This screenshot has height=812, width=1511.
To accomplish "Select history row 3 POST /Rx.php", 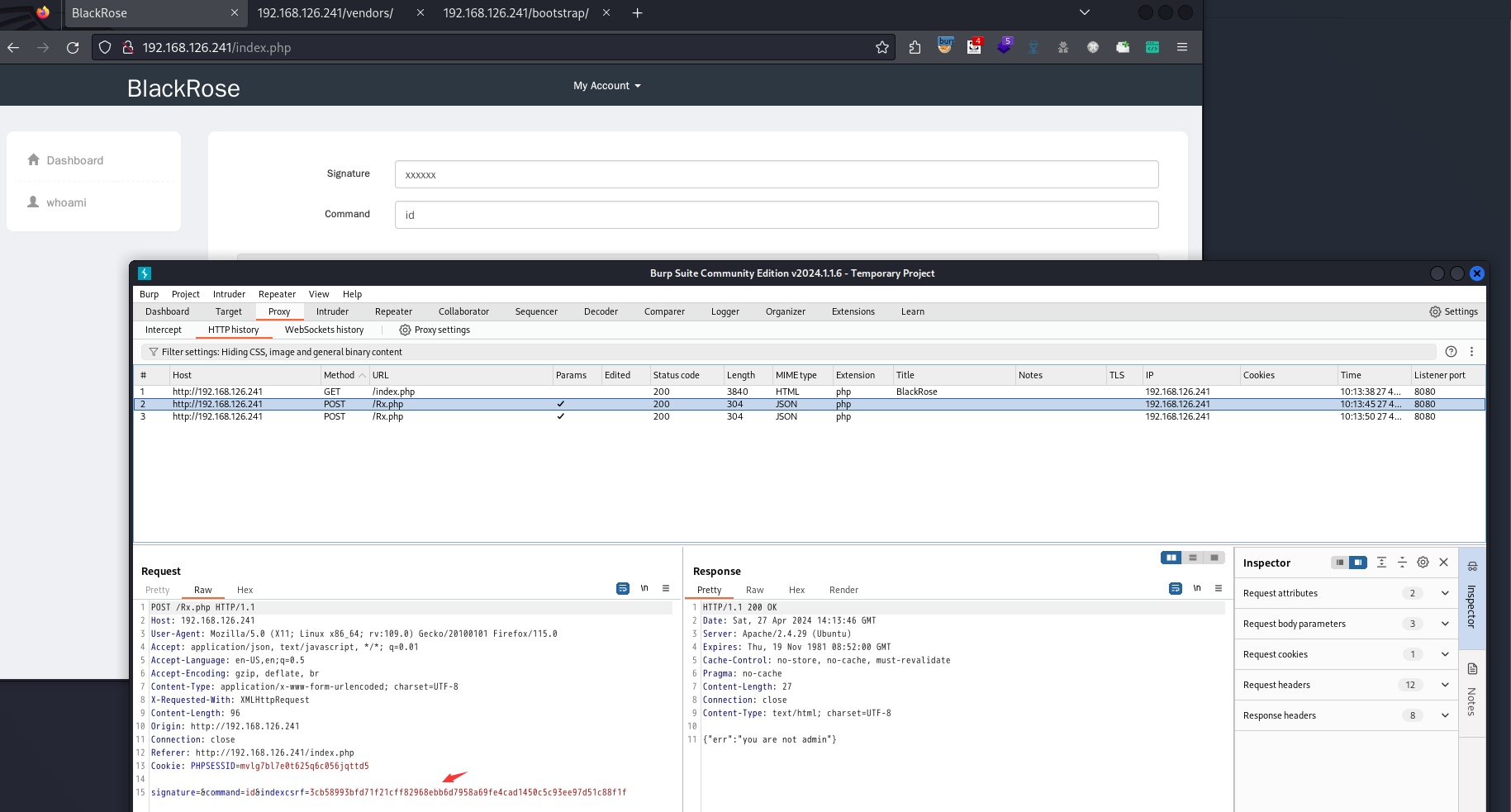I will [x=810, y=416].
